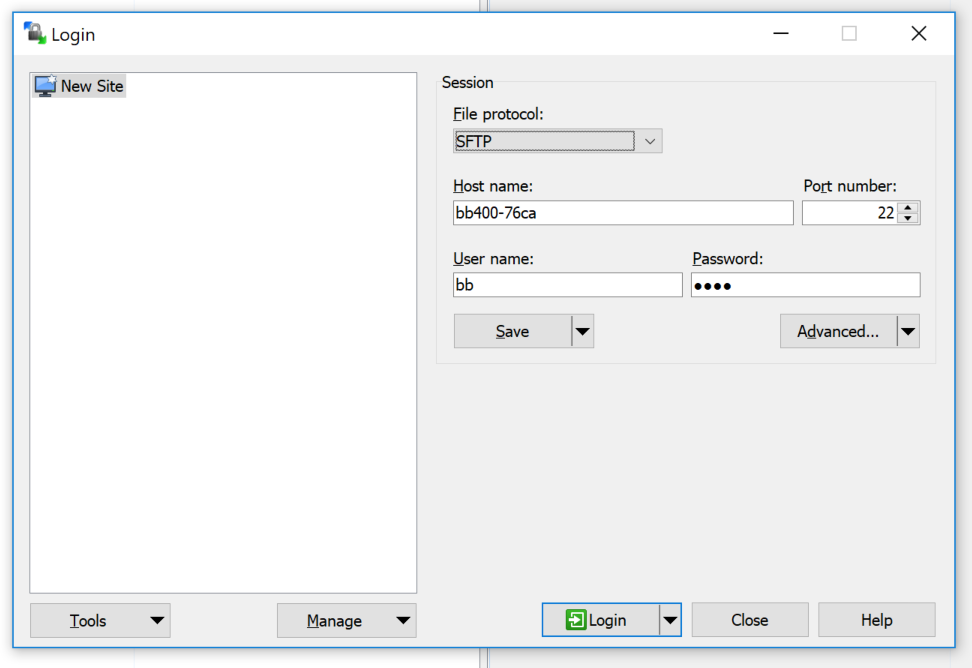Click the Close button at bottom
Screen dimensions: 972x668
coord(749,620)
